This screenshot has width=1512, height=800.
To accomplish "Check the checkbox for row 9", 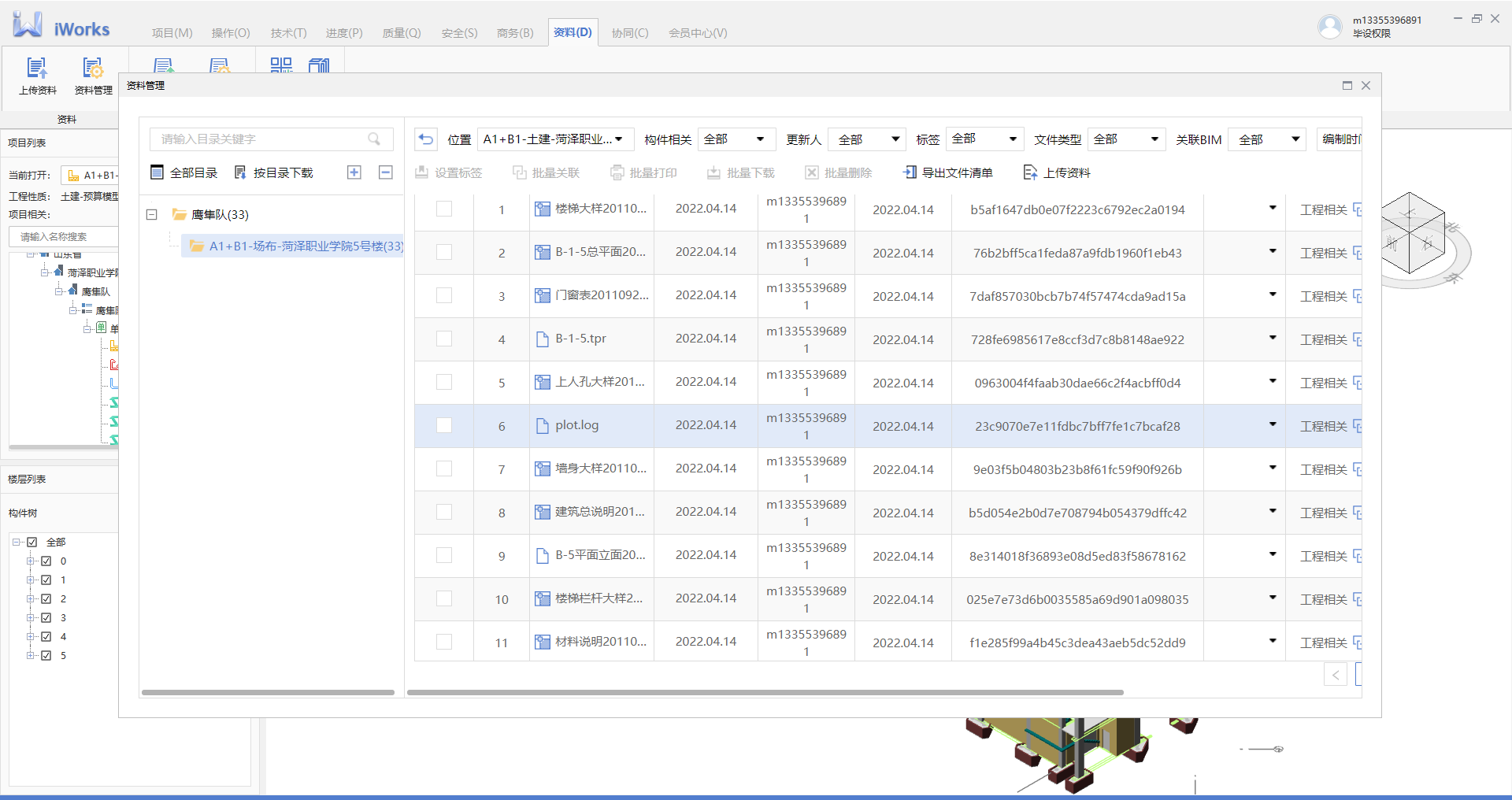I will click(444, 555).
